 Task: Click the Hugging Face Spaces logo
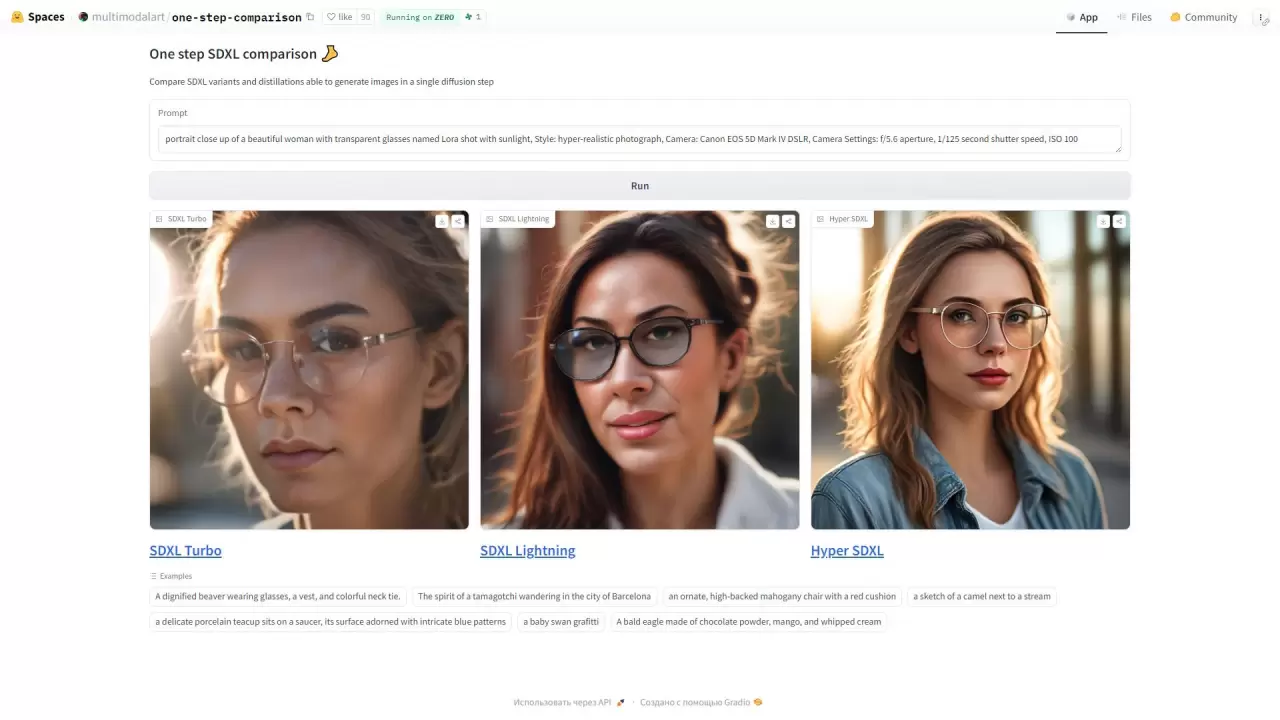pyautogui.click(x=38, y=17)
